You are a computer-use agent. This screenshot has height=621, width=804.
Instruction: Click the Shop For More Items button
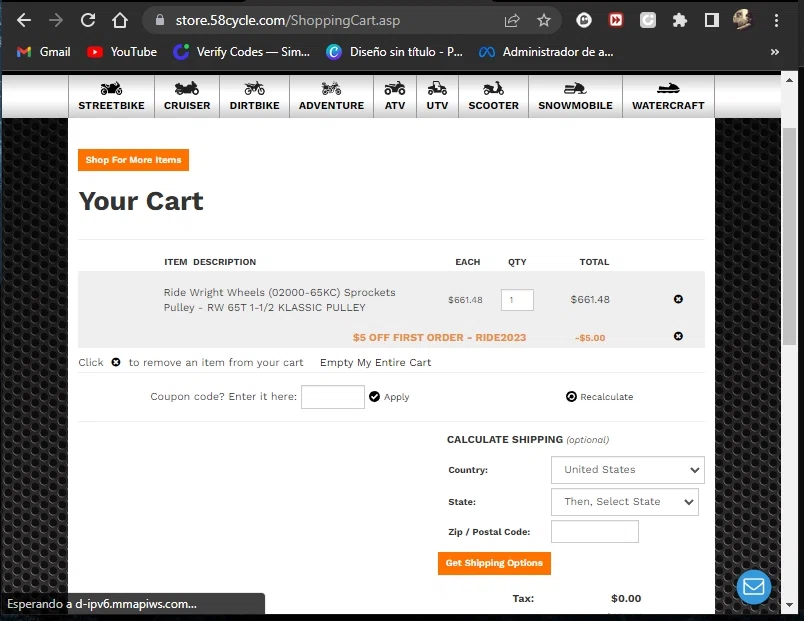coord(133,160)
